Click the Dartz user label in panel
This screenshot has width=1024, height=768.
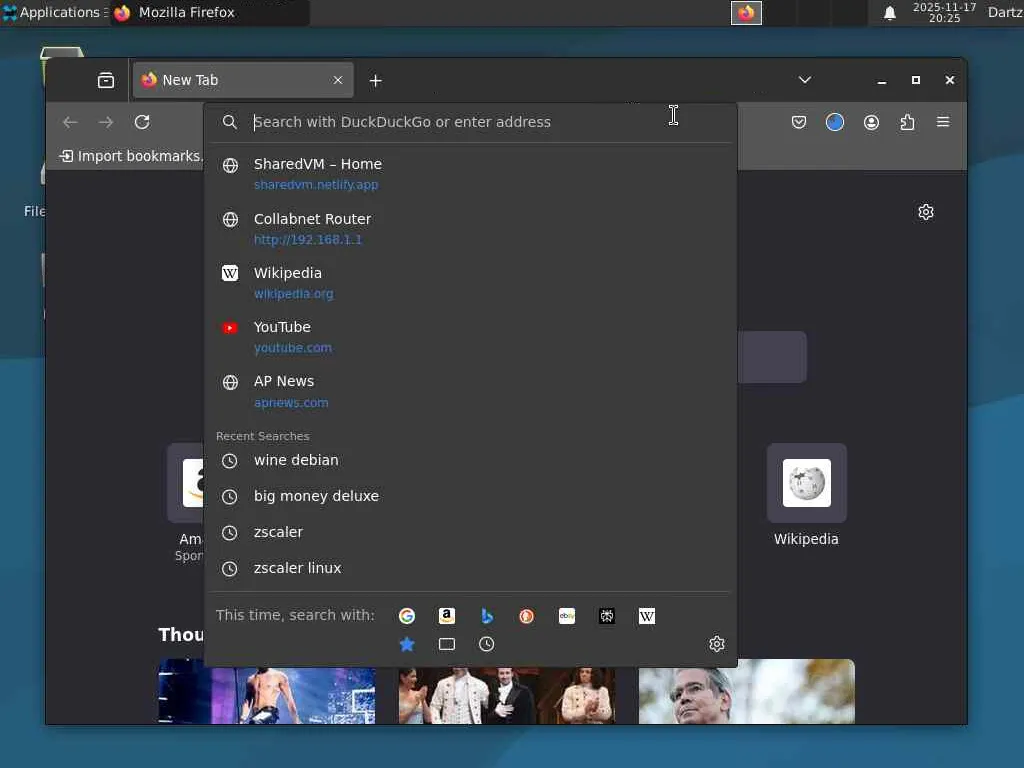(x=1005, y=12)
